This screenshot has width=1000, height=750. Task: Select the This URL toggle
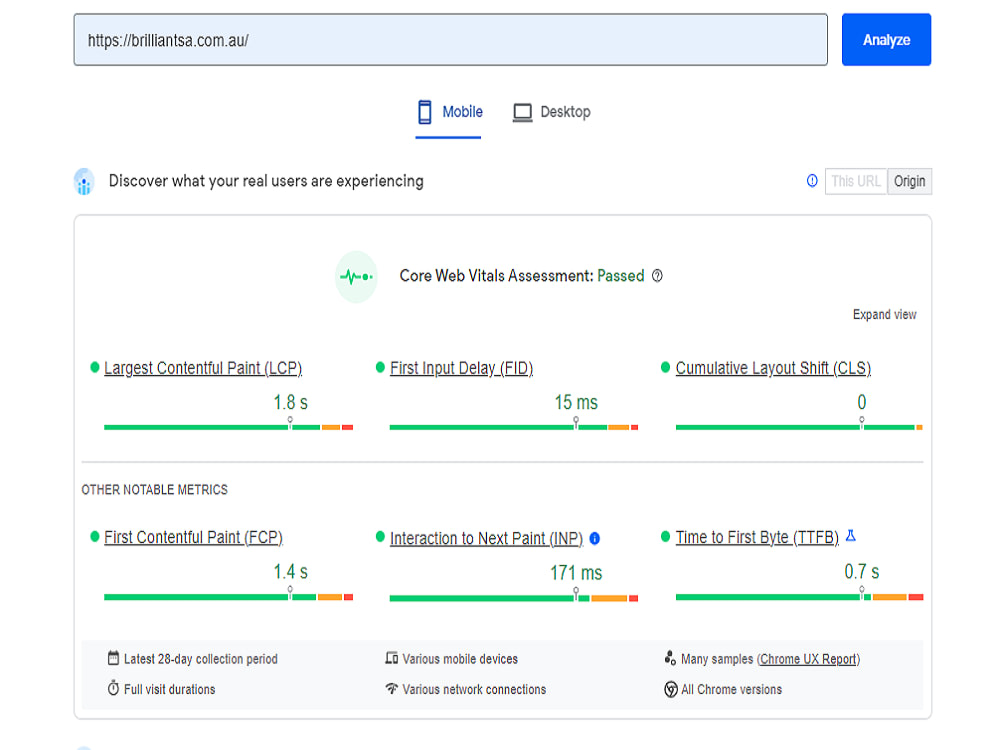click(856, 182)
